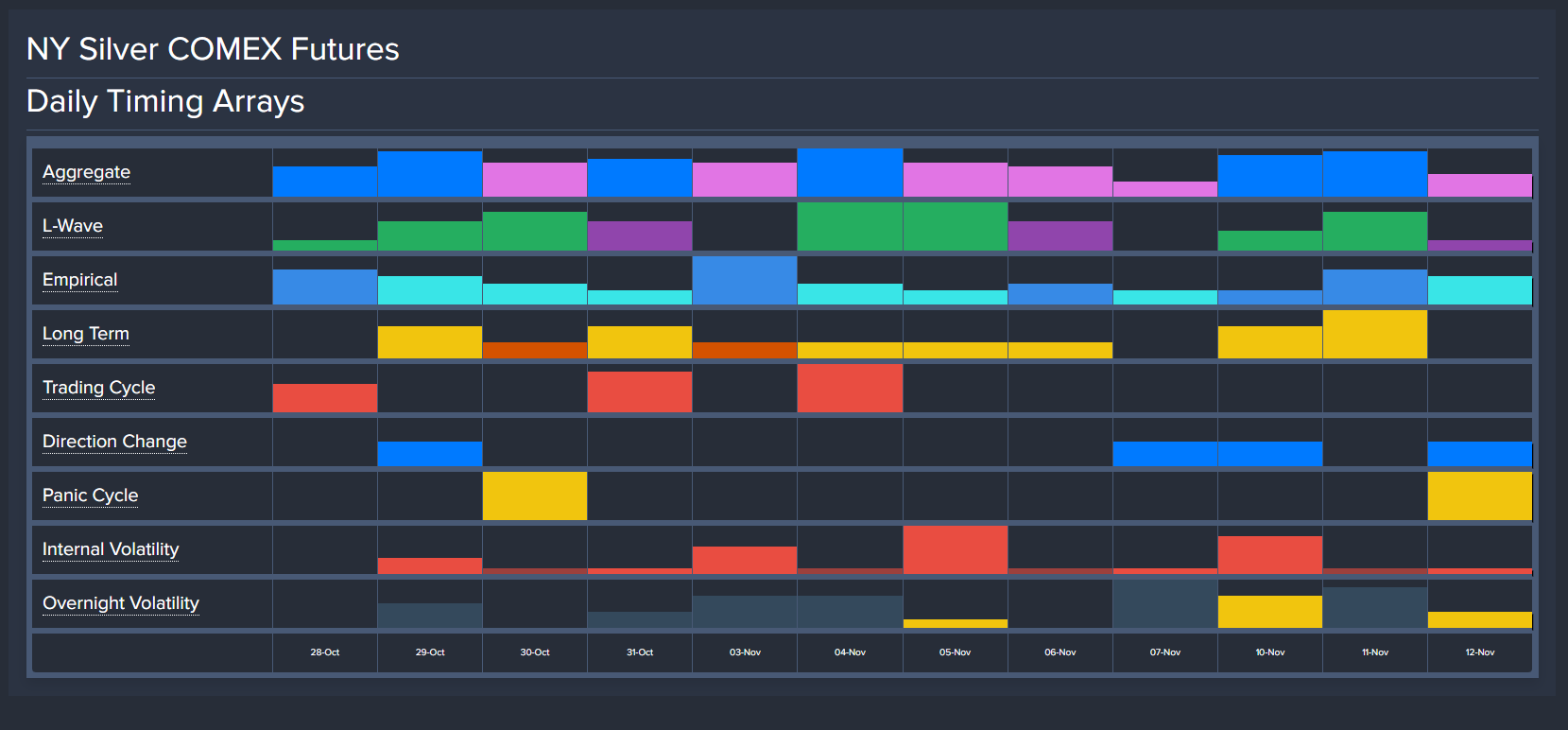Open the Empirical row label link
The image size is (1568, 730).
79,280
